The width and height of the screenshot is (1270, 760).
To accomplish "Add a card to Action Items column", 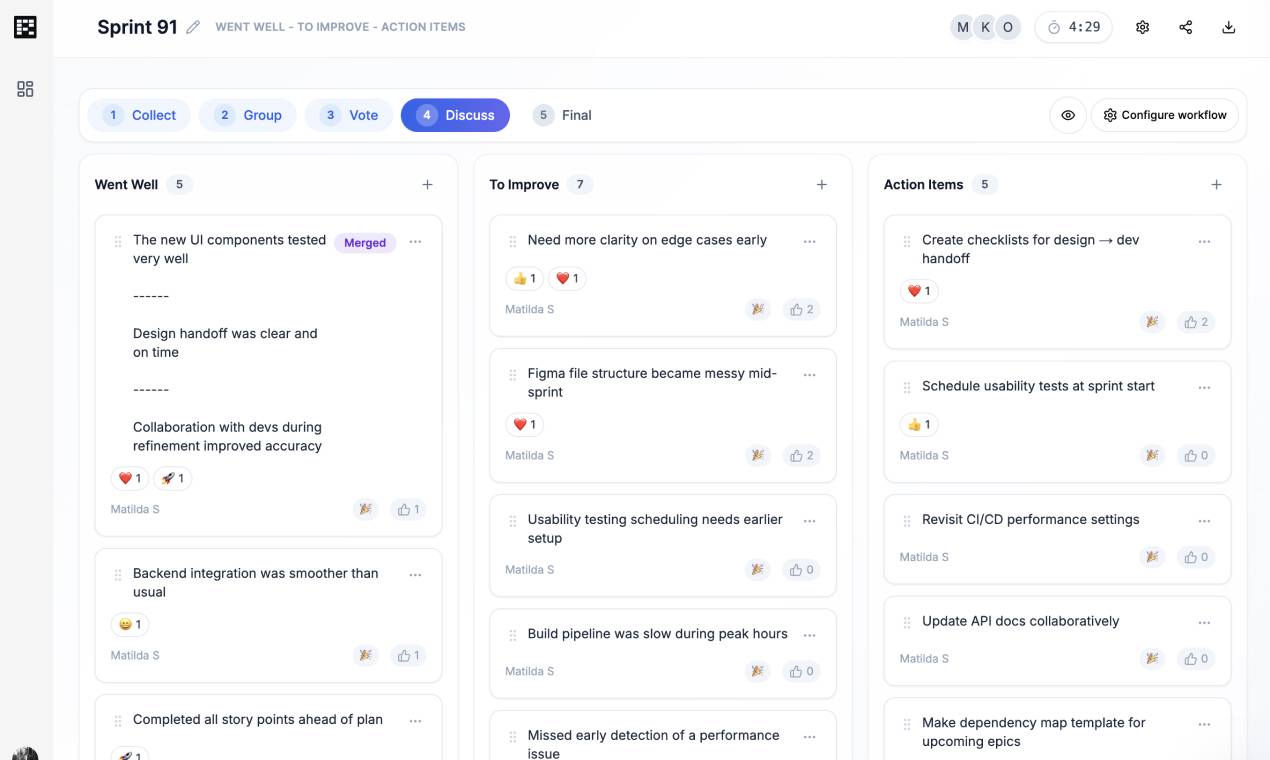I will (x=1216, y=185).
